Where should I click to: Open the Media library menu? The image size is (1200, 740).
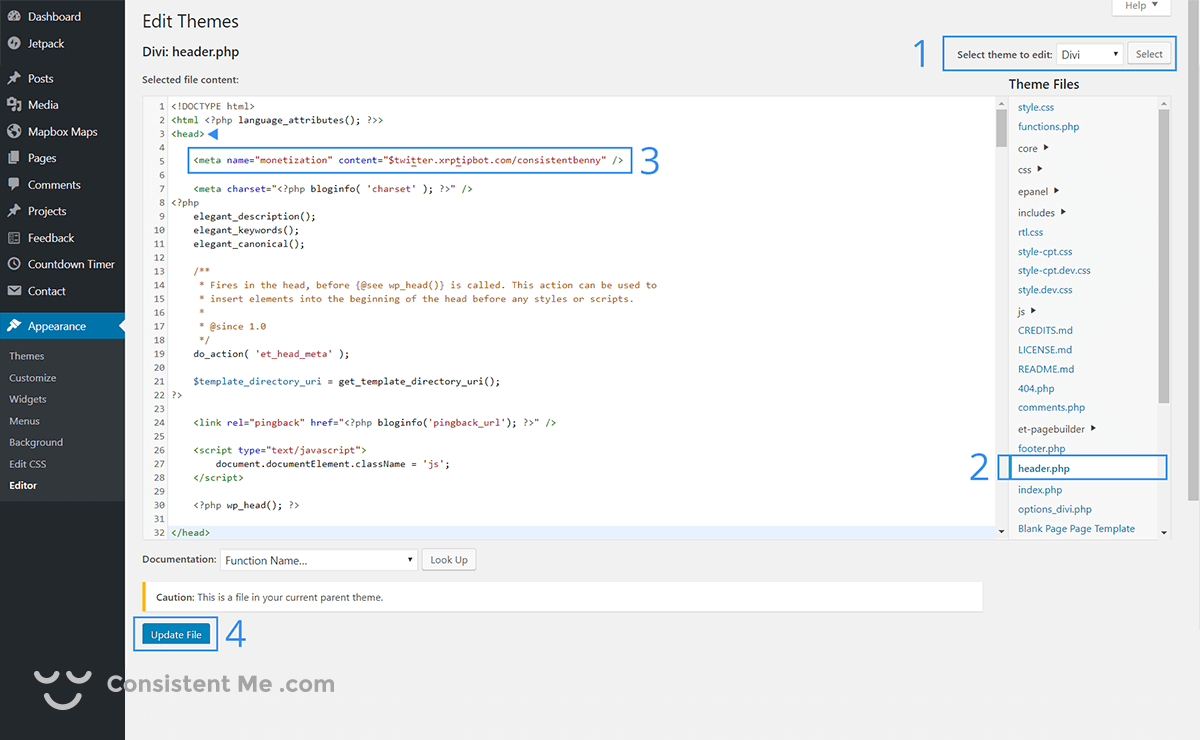click(x=43, y=104)
